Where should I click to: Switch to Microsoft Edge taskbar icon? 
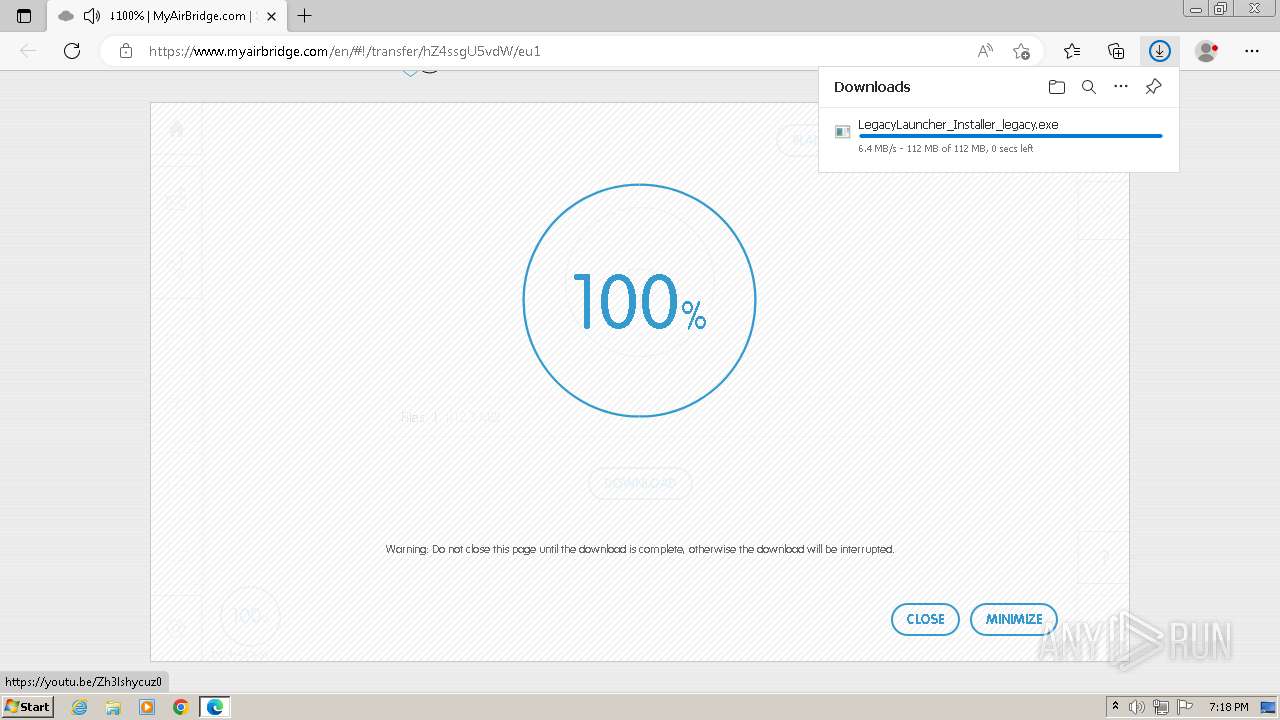coord(215,707)
